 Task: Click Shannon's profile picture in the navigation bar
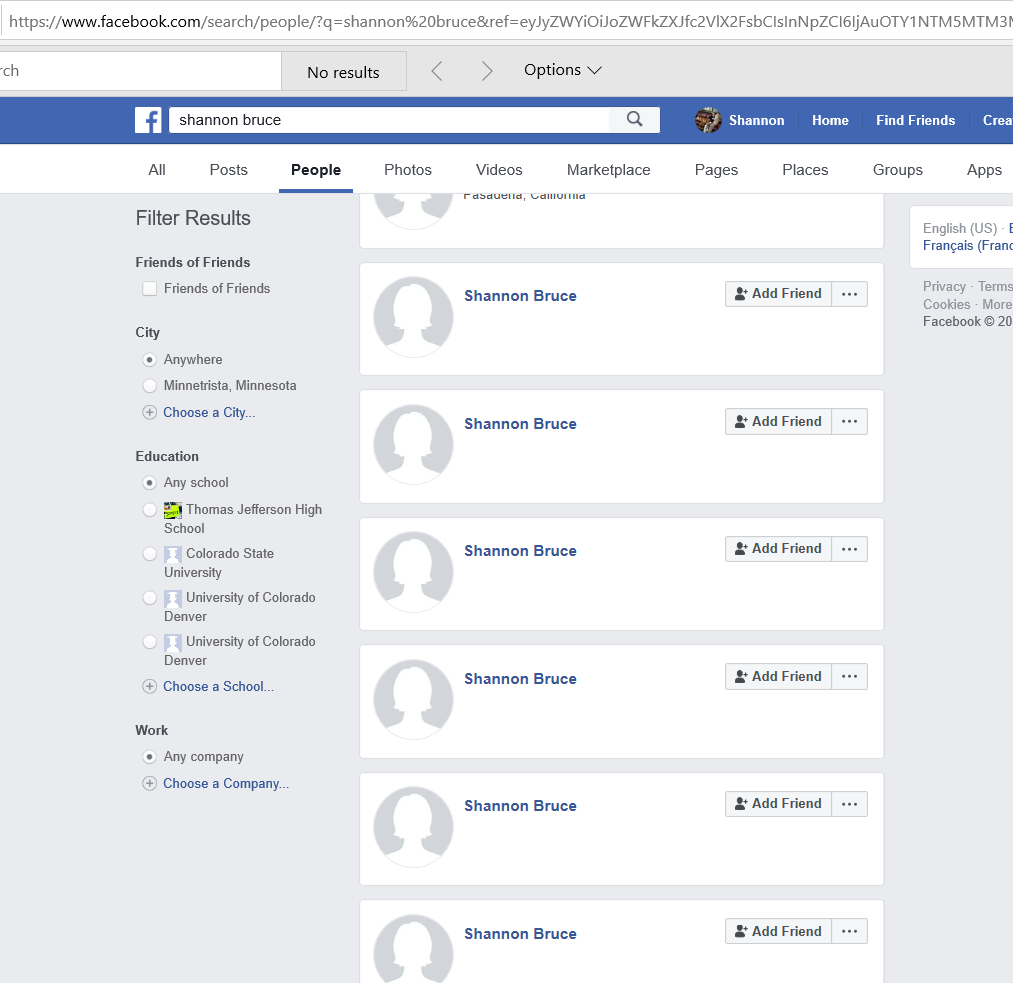click(x=708, y=119)
